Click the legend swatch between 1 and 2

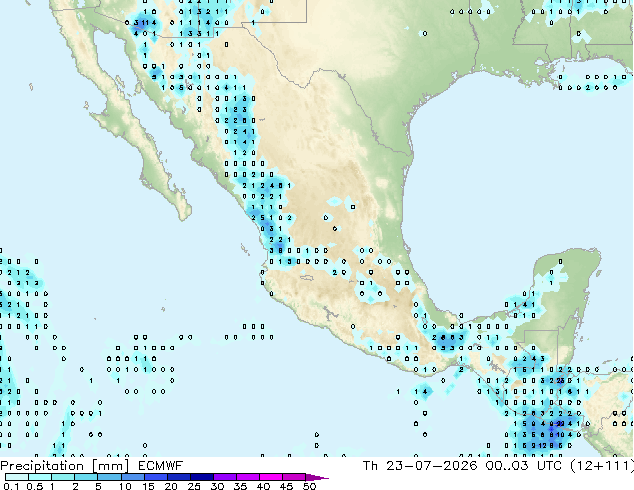pos(63,477)
